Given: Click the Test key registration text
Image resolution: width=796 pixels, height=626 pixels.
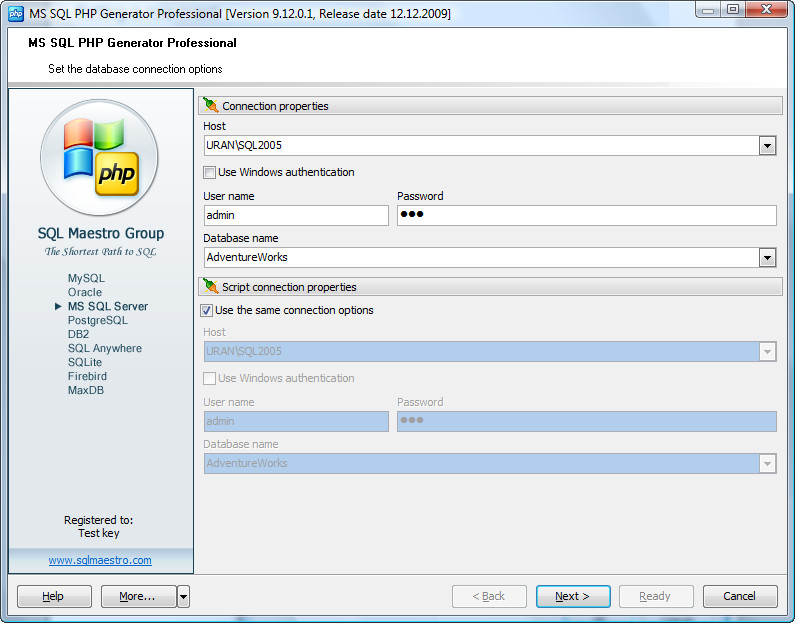Looking at the screenshot, I should [98, 533].
